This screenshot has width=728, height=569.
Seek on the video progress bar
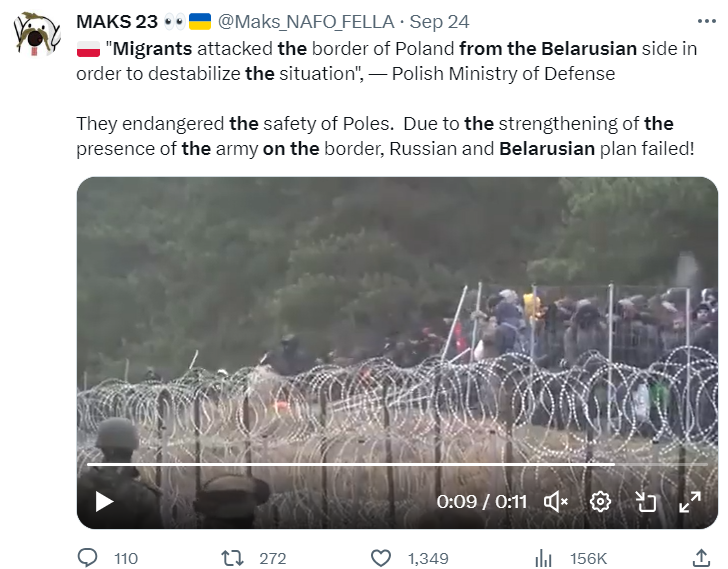397,464
